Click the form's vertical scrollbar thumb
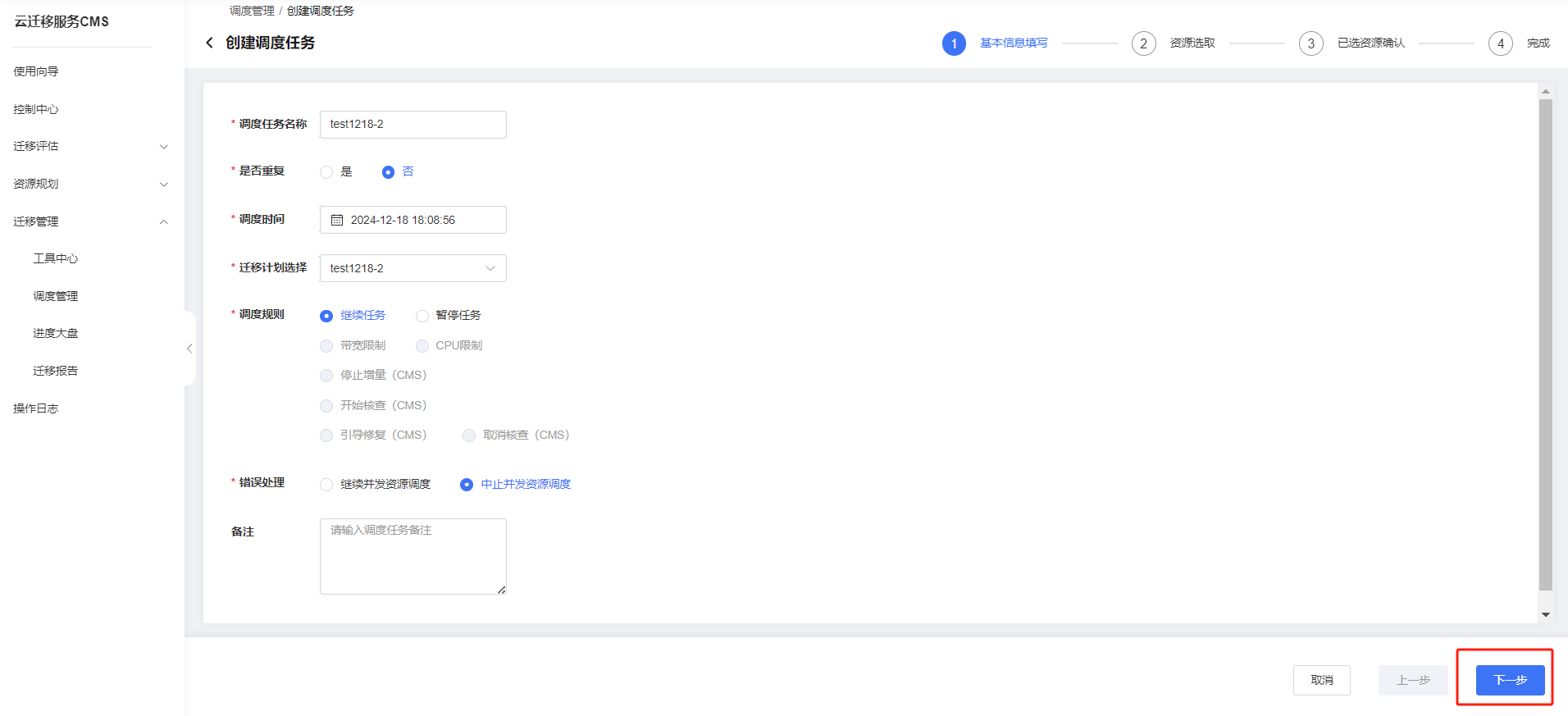Screen dimensions: 1568x716 (1546, 344)
